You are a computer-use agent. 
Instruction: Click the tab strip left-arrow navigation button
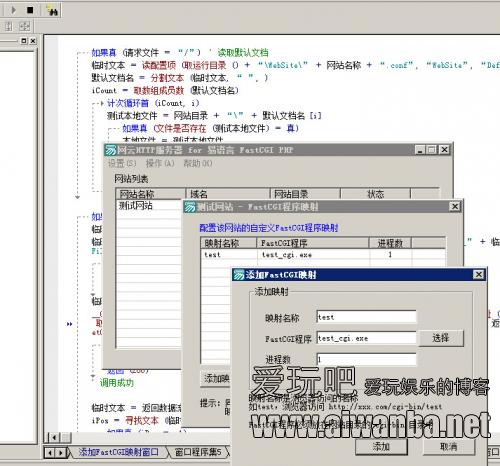pos(50,453)
